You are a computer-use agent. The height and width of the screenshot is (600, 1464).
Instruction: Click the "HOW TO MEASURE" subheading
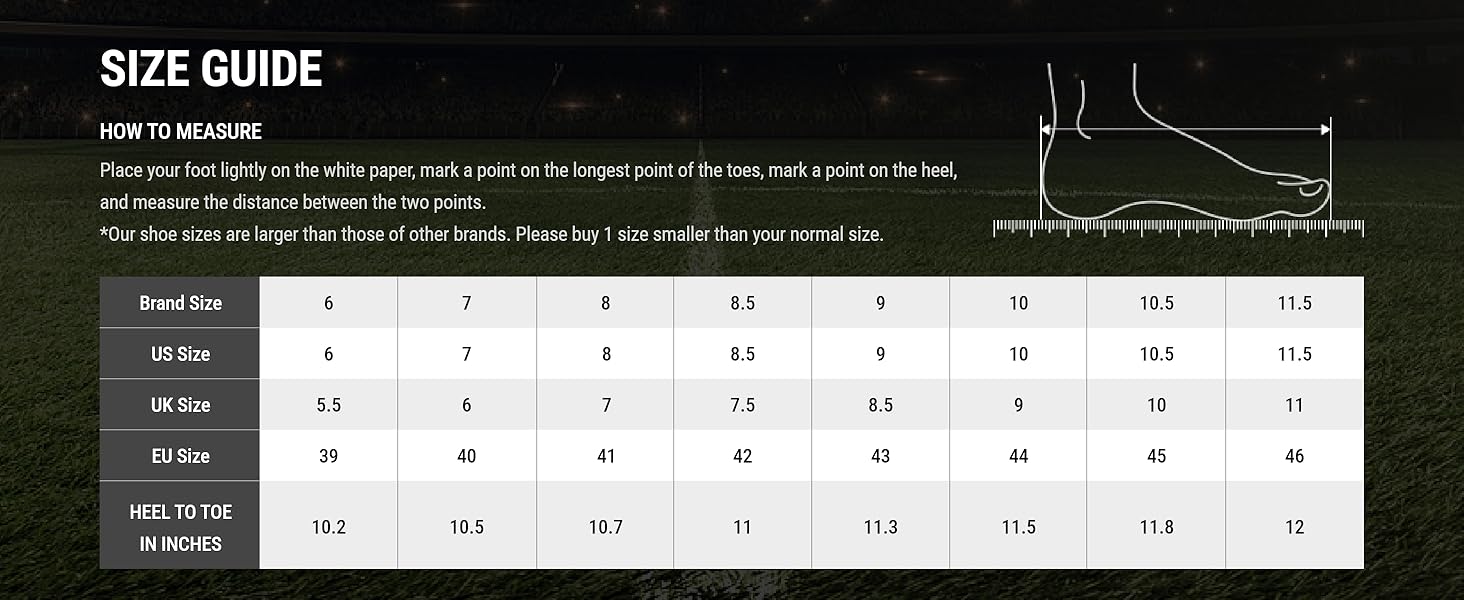click(181, 131)
